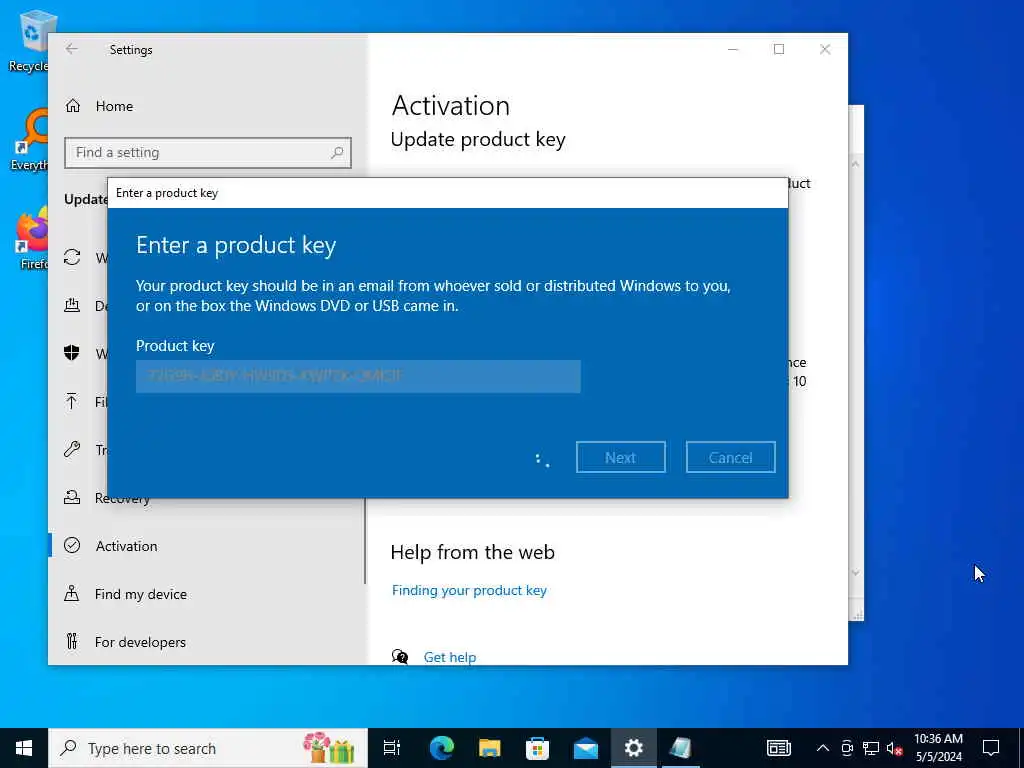1024x768 pixels.
Task: Open the Windows Start menu
Action: [24, 748]
